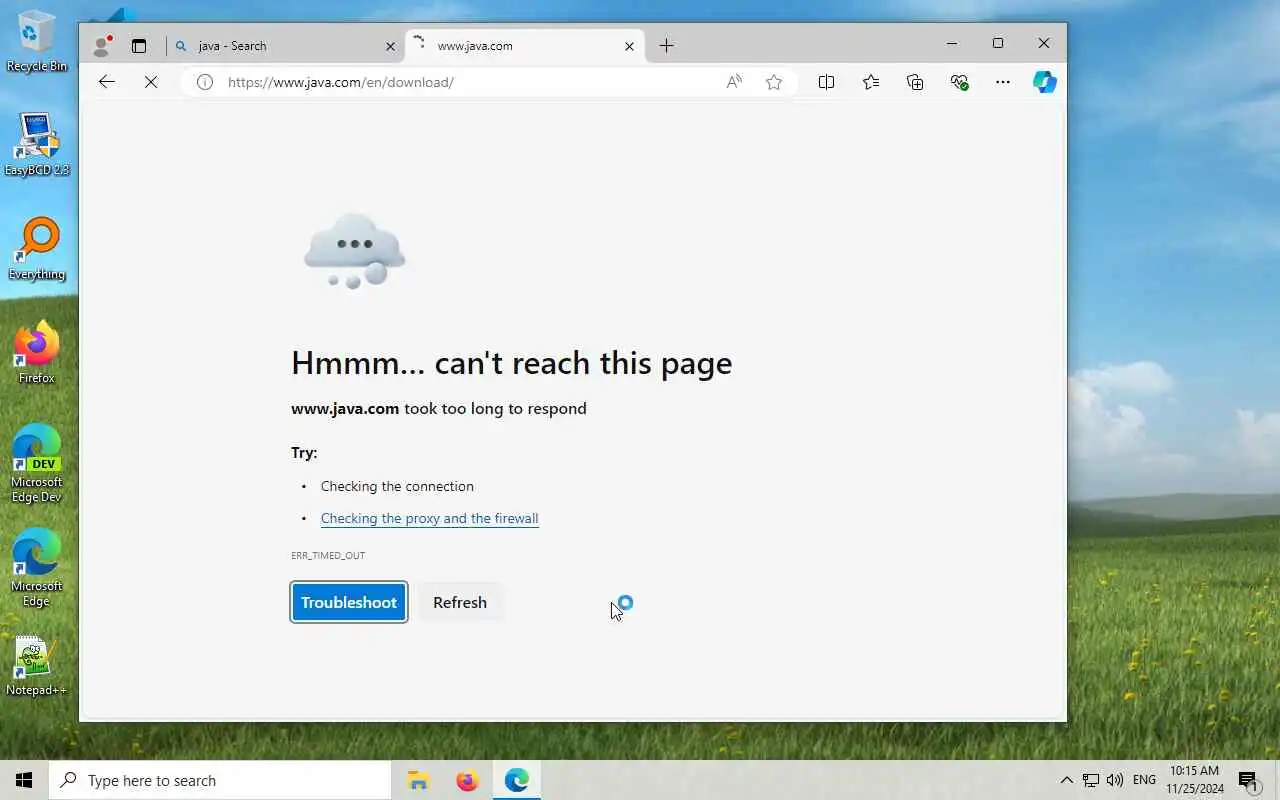View site information icon in address bar
The width and height of the screenshot is (1280, 800).
(205, 82)
